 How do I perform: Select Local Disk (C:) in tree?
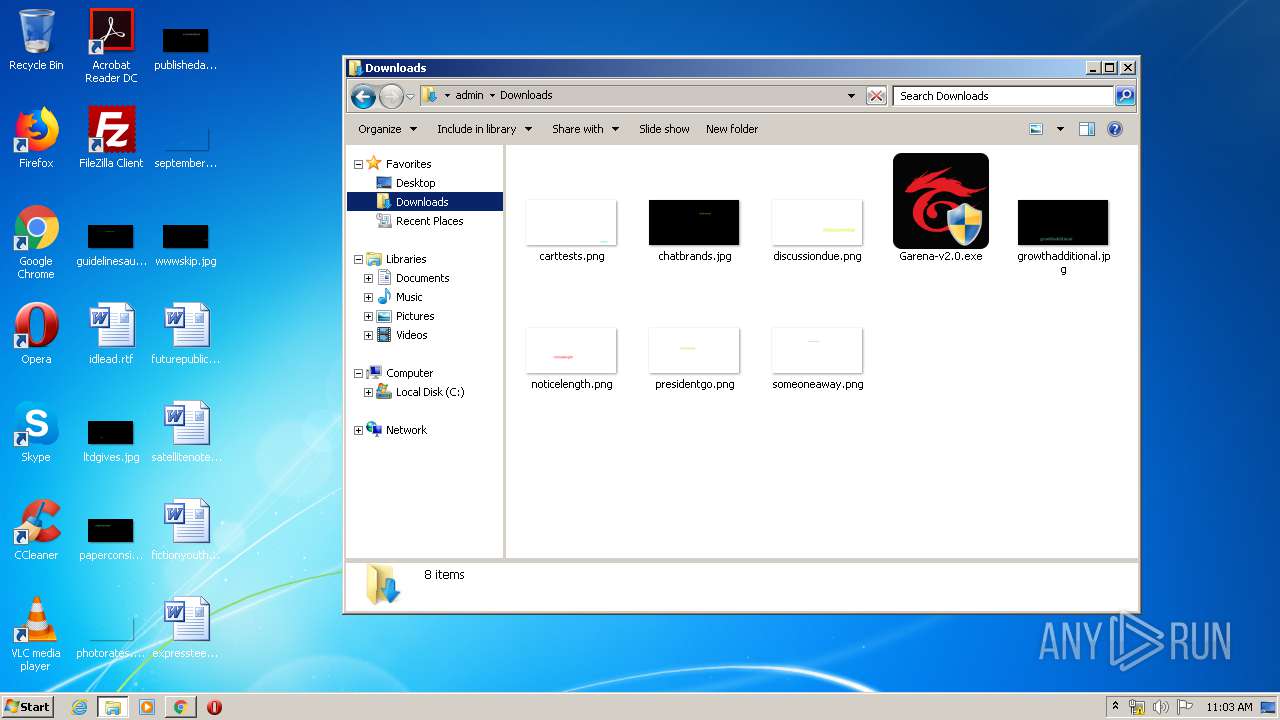[x=430, y=392]
